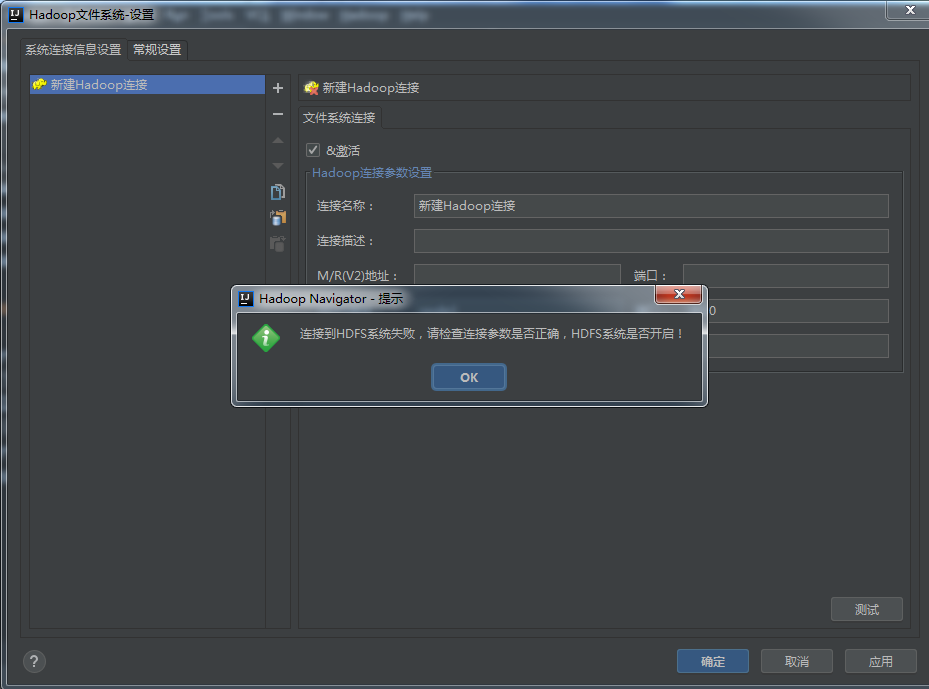The height and width of the screenshot is (689, 929).
Task: Click the 确定 button
Action: [713, 661]
